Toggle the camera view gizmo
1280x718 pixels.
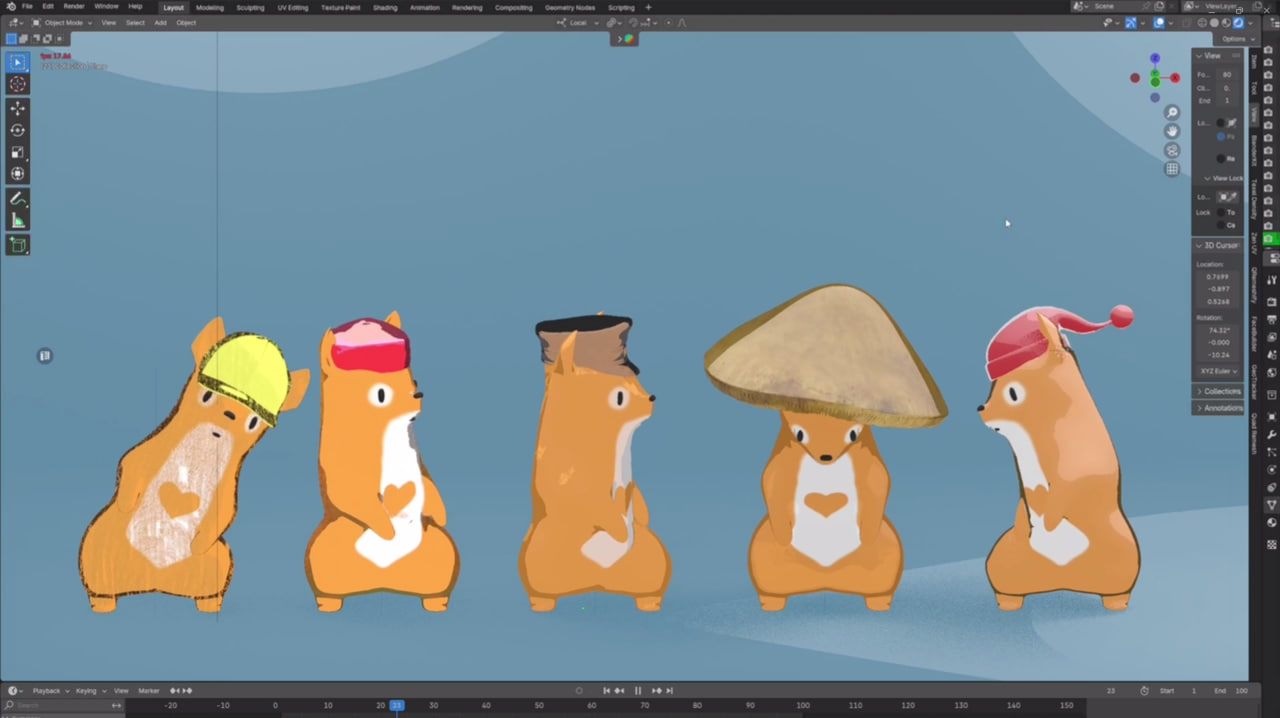[x=1172, y=150]
